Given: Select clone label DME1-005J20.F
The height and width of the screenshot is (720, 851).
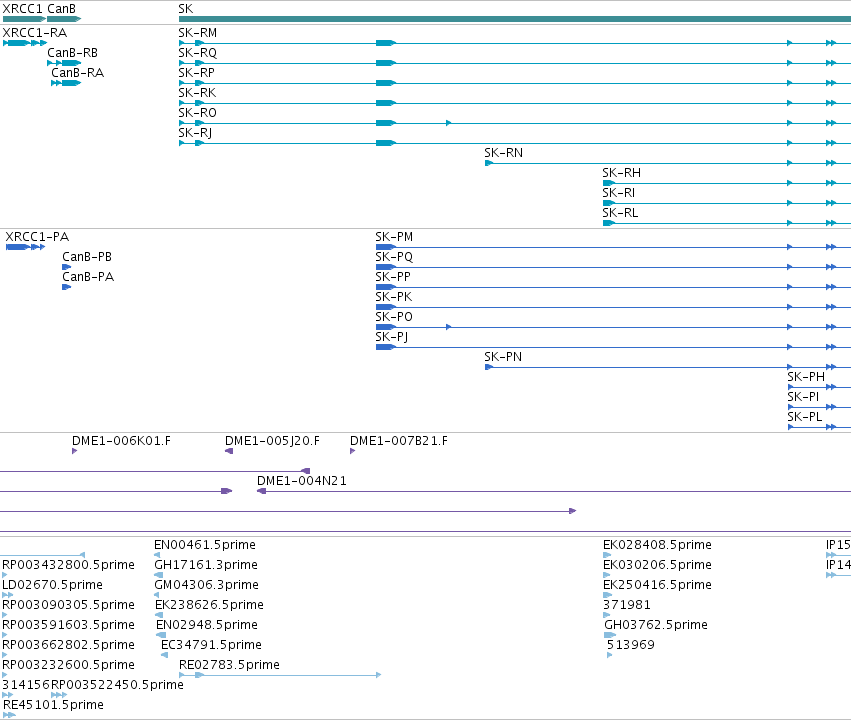Looking at the screenshot, I should [x=272, y=441].
